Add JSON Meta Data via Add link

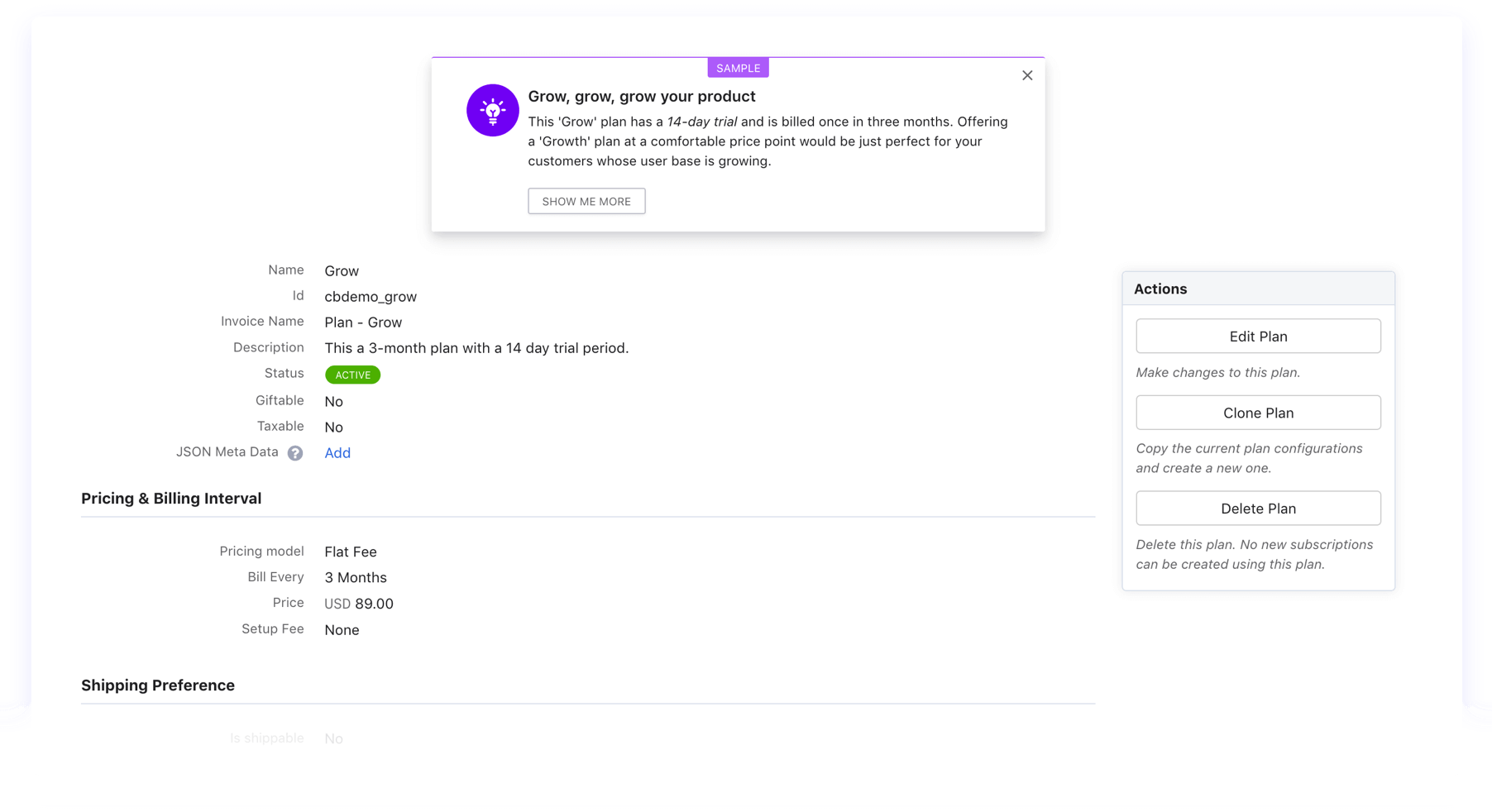click(x=337, y=453)
